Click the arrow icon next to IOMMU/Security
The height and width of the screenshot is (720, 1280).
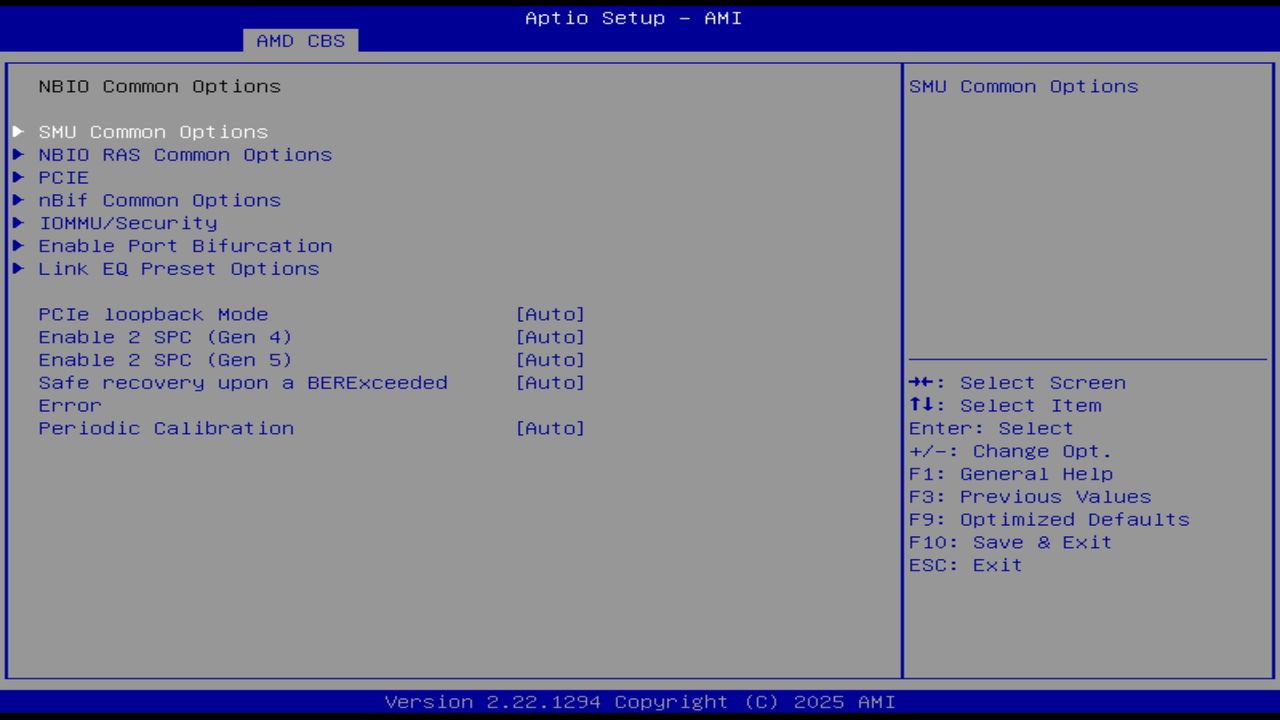17,223
